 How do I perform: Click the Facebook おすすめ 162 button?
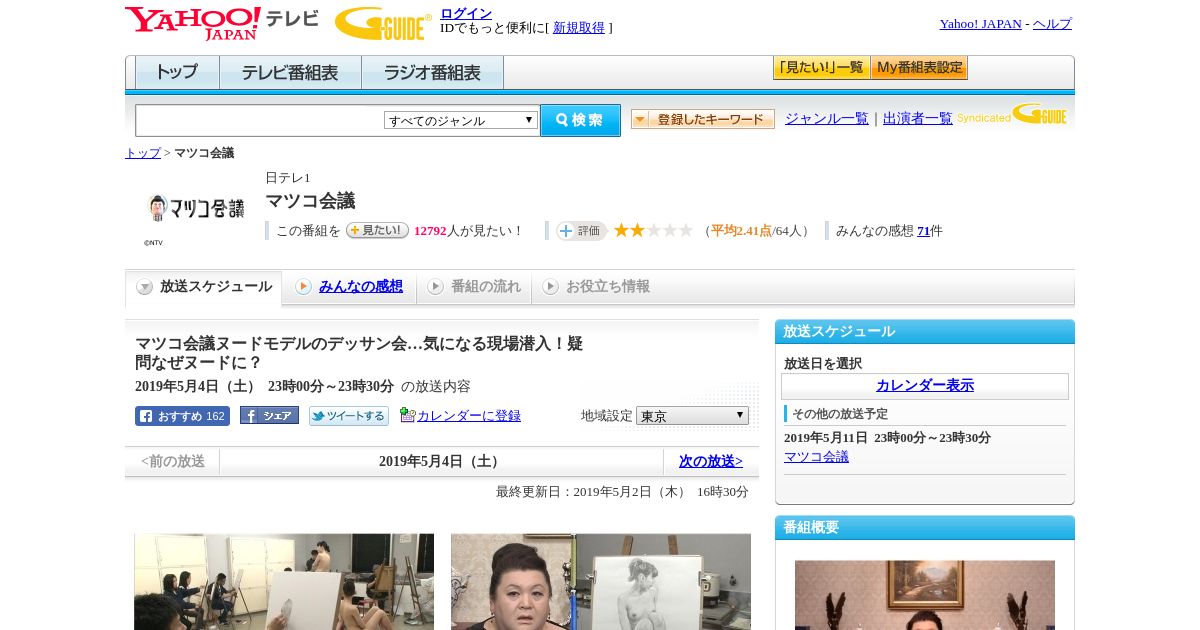coord(182,416)
